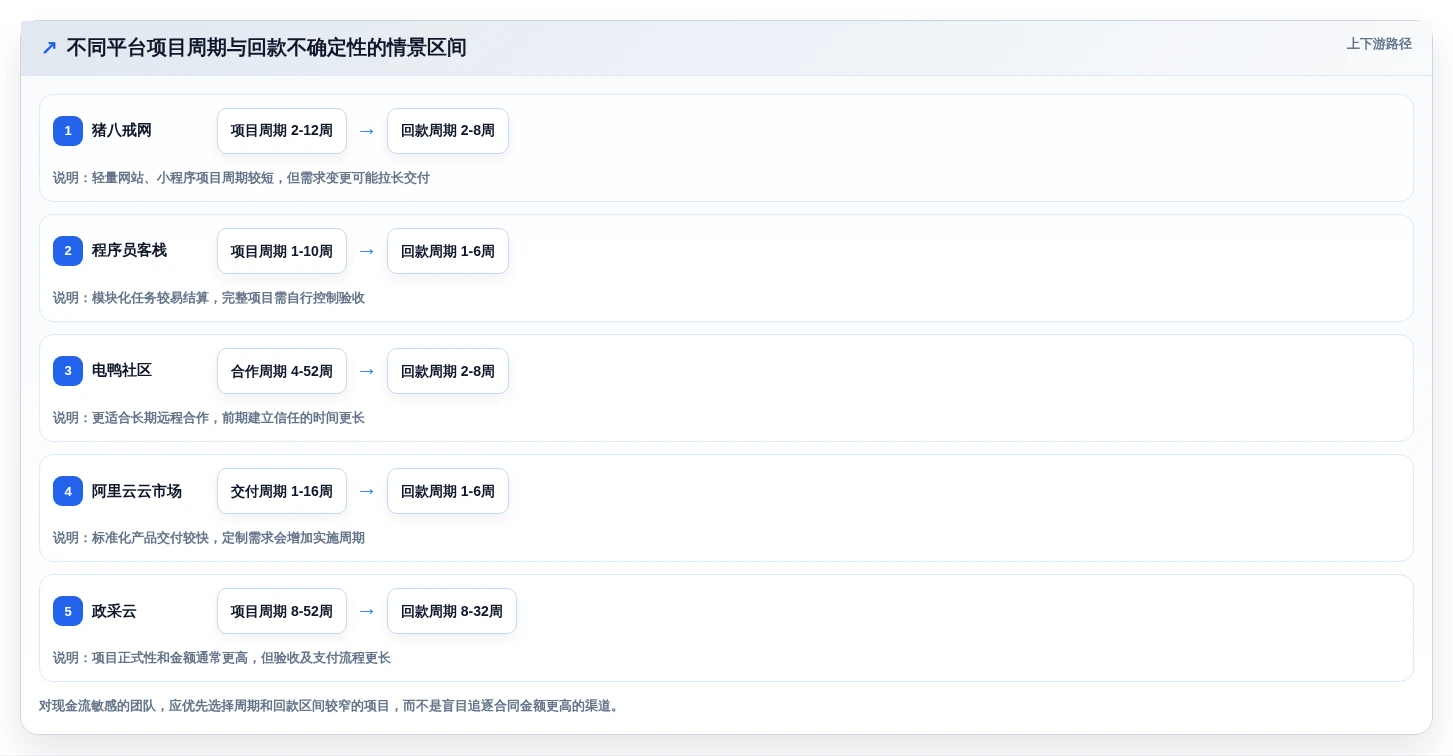Image resolution: width=1453 pixels, height=756 pixels.
Task: Click the 程序员客栈 platform name
Action: pyautogui.click(x=129, y=251)
